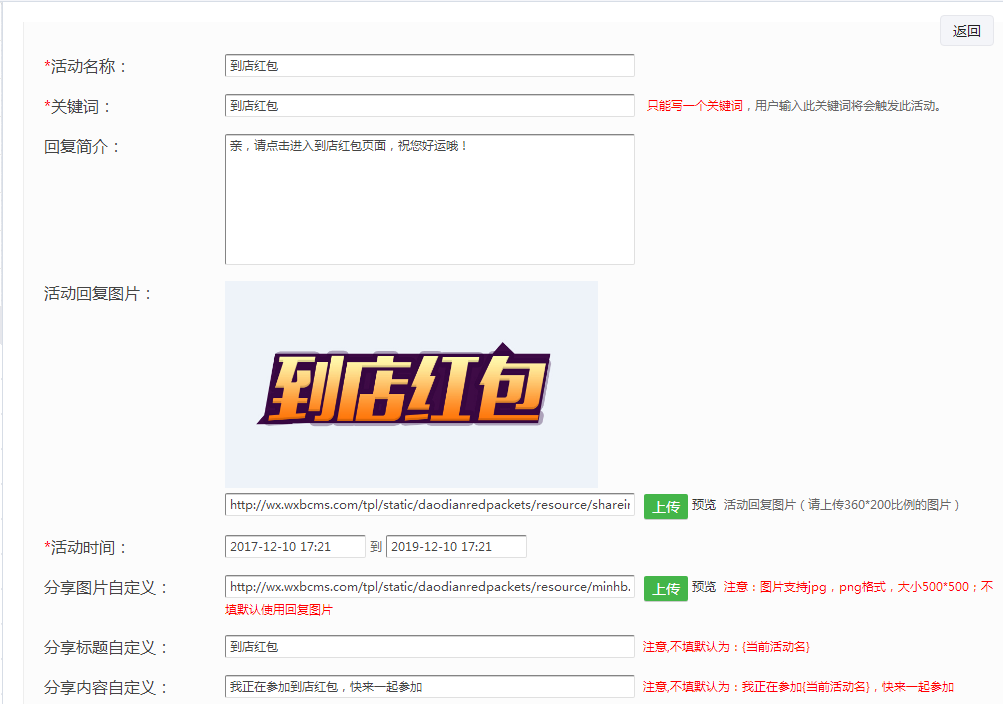This screenshot has width=1003, height=704.
Task: Click the 分享内容自定义 input field
Action: 429,687
